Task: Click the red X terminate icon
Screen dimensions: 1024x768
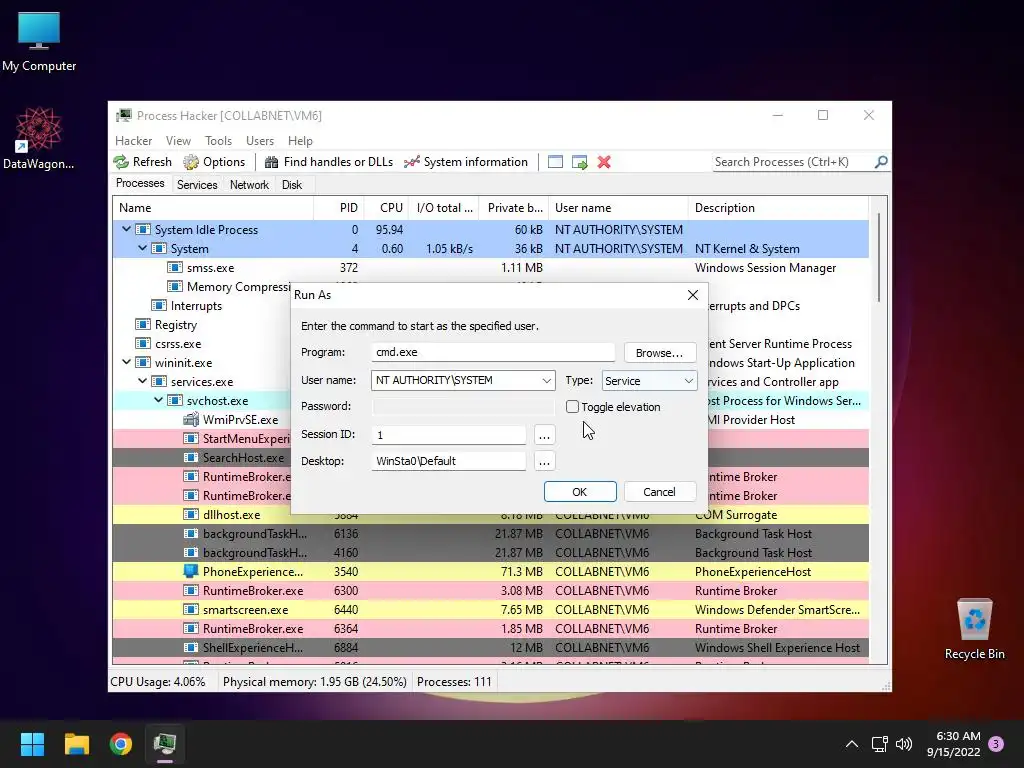Action: point(604,162)
